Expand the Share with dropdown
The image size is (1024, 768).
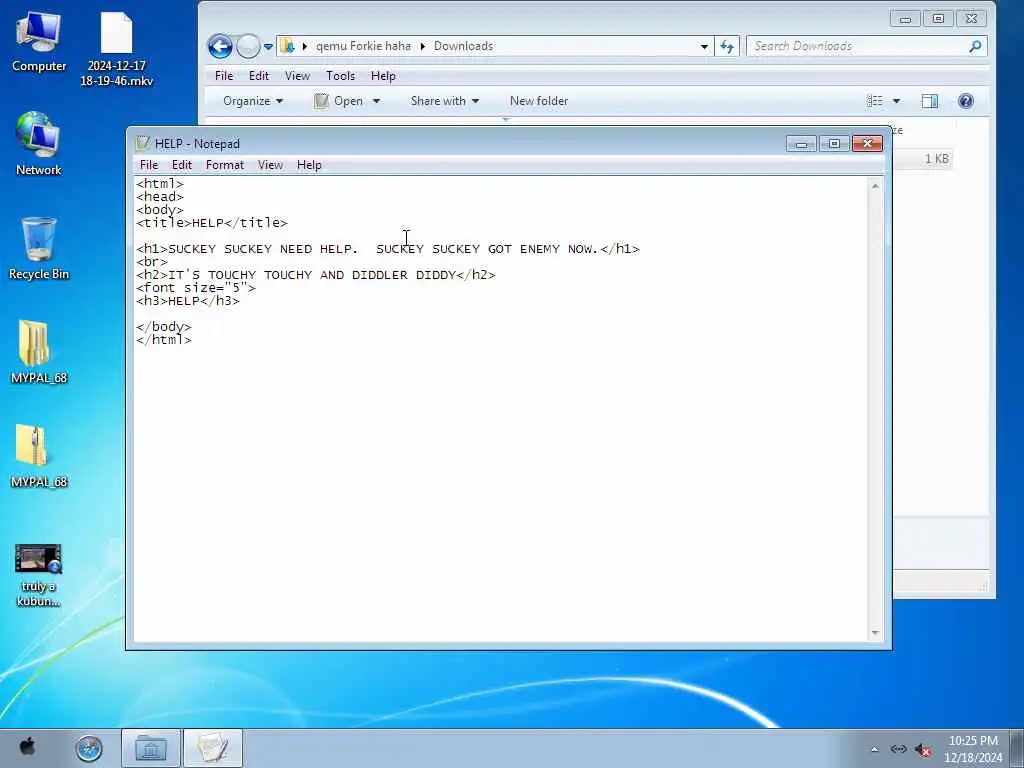click(x=445, y=101)
